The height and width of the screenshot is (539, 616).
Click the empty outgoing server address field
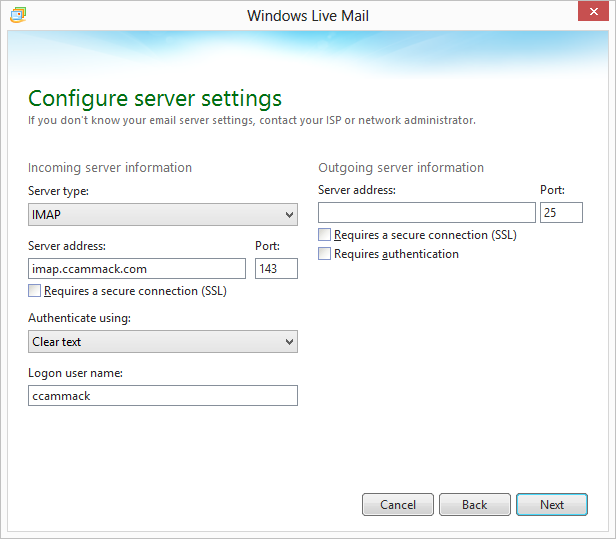427,213
